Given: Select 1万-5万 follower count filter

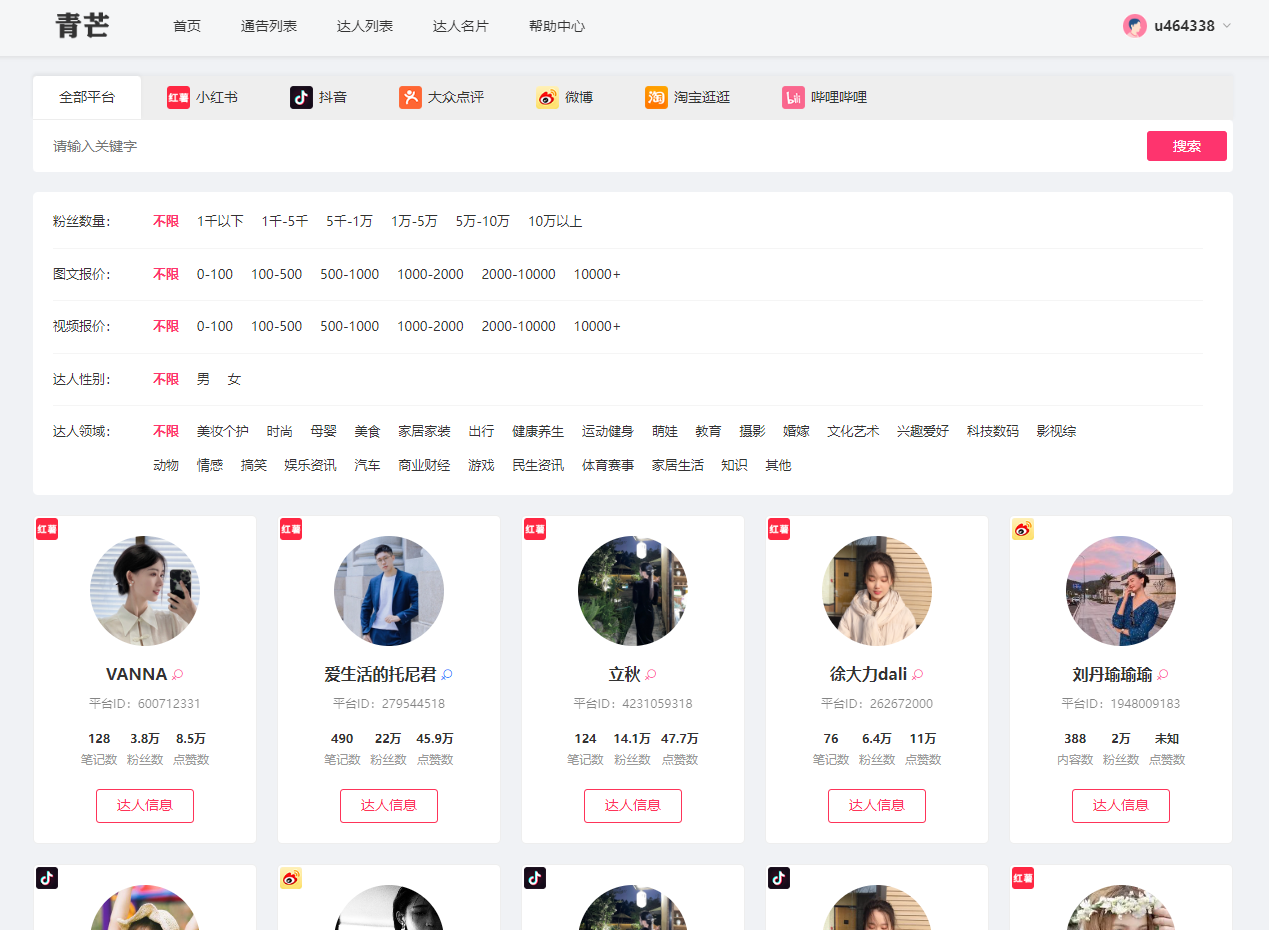Looking at the screenshot, I should (x=414, y=221).
